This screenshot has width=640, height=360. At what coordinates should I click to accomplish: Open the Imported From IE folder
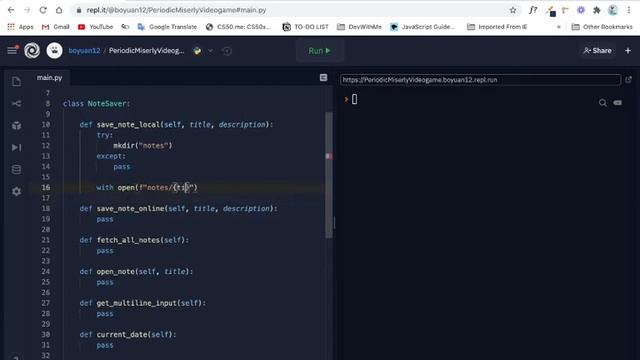(x=497, y=27)
